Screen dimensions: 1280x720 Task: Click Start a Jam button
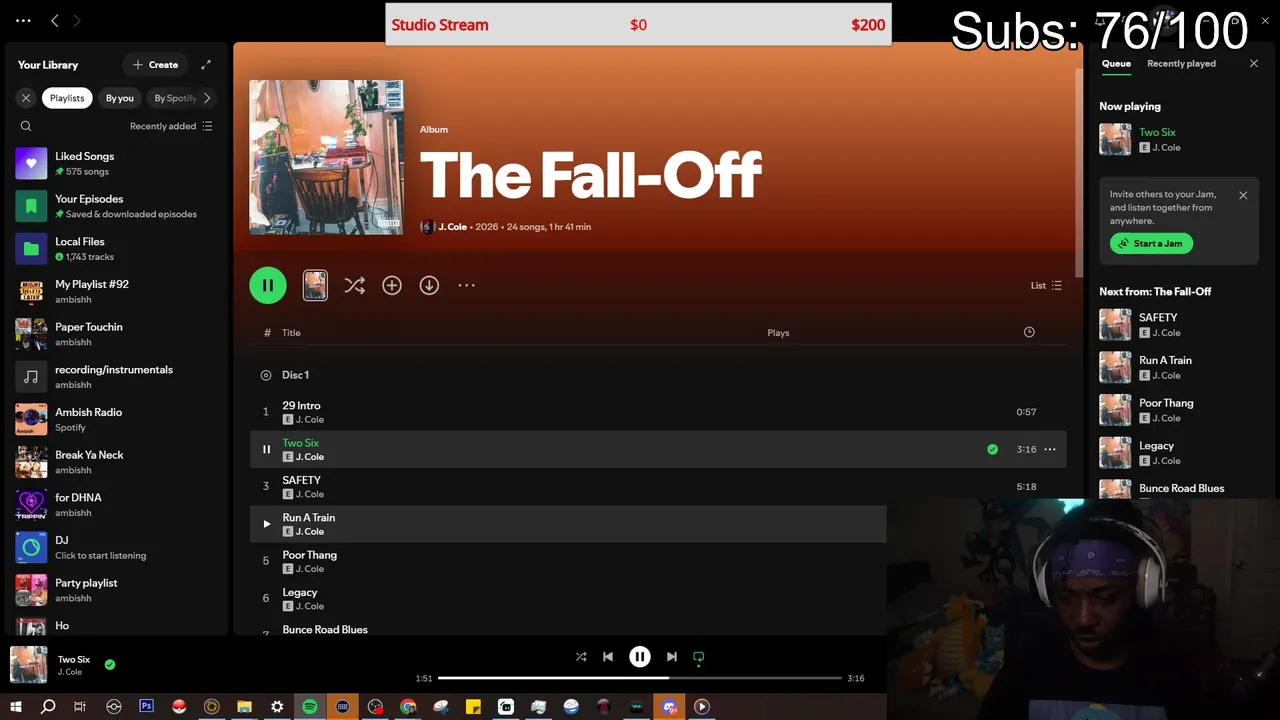pos(1151,243)
